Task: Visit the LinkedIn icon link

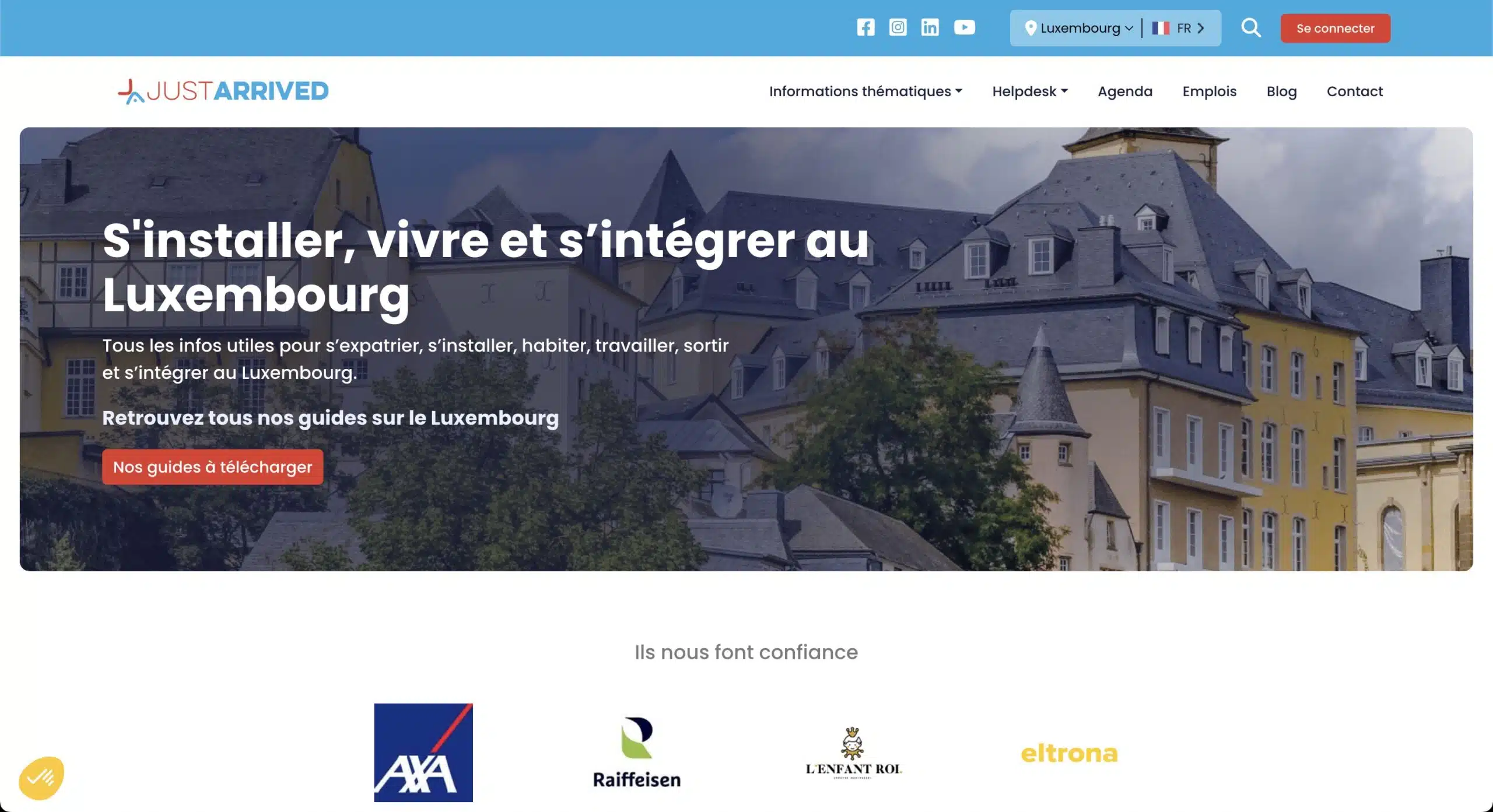Action: click(x=930, y=27)
